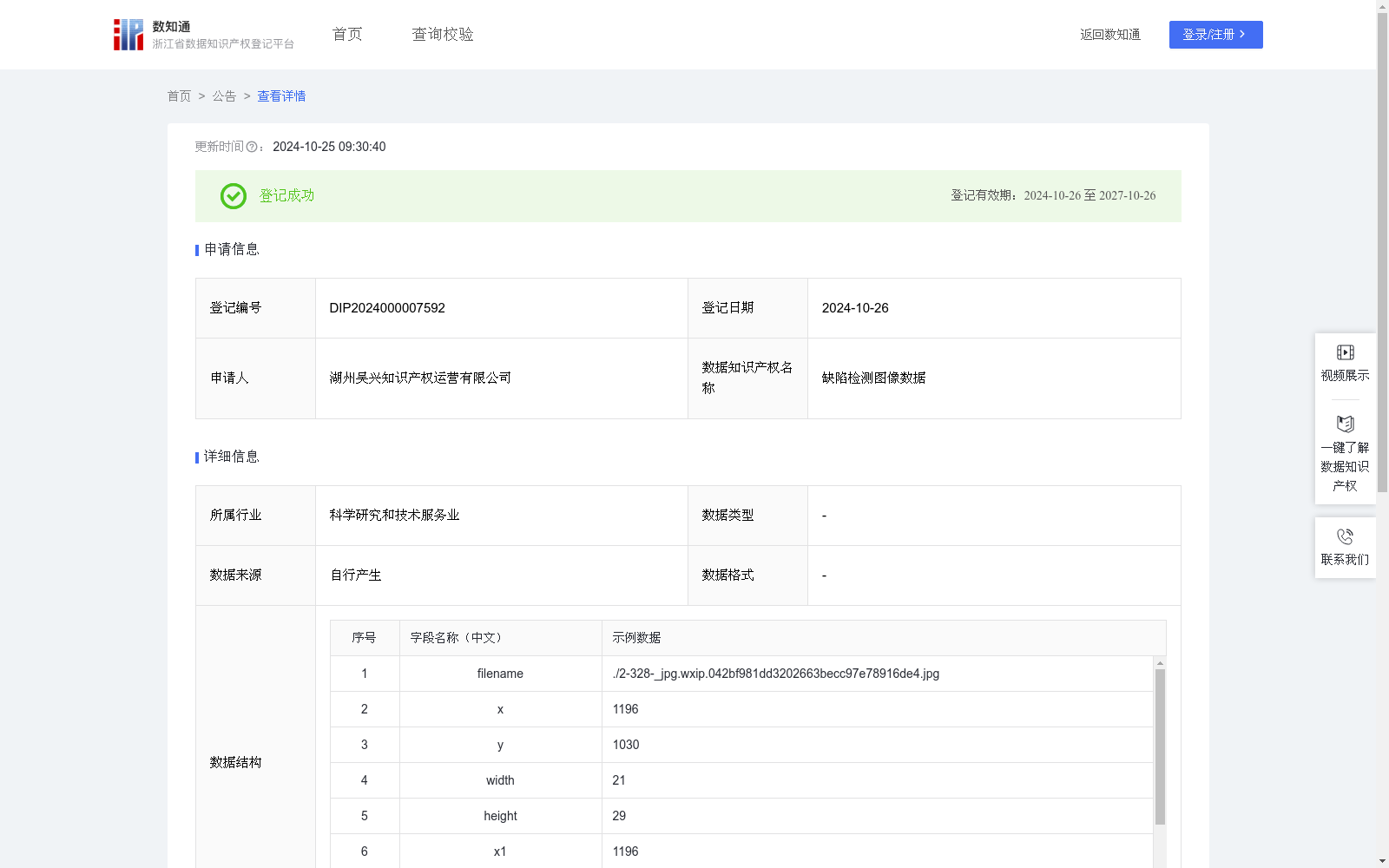1389x868 pixels.
Task: Click 首页 in the breadcrumb
Action: pyautogui.click(x=179, y=96)
